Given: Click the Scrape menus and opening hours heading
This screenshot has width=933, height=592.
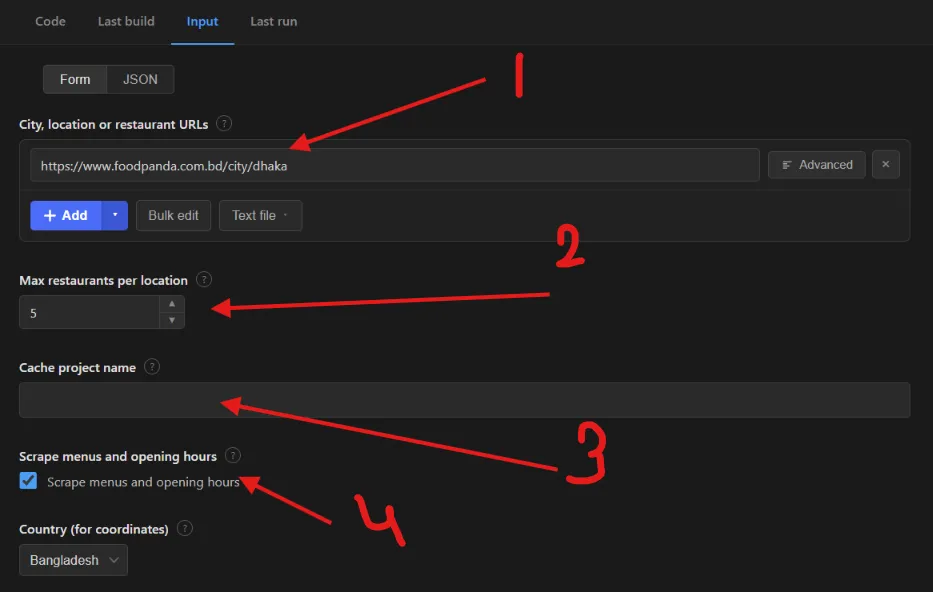Looking at the screenshot, I should pyautogui.click(x=118, y=456).
